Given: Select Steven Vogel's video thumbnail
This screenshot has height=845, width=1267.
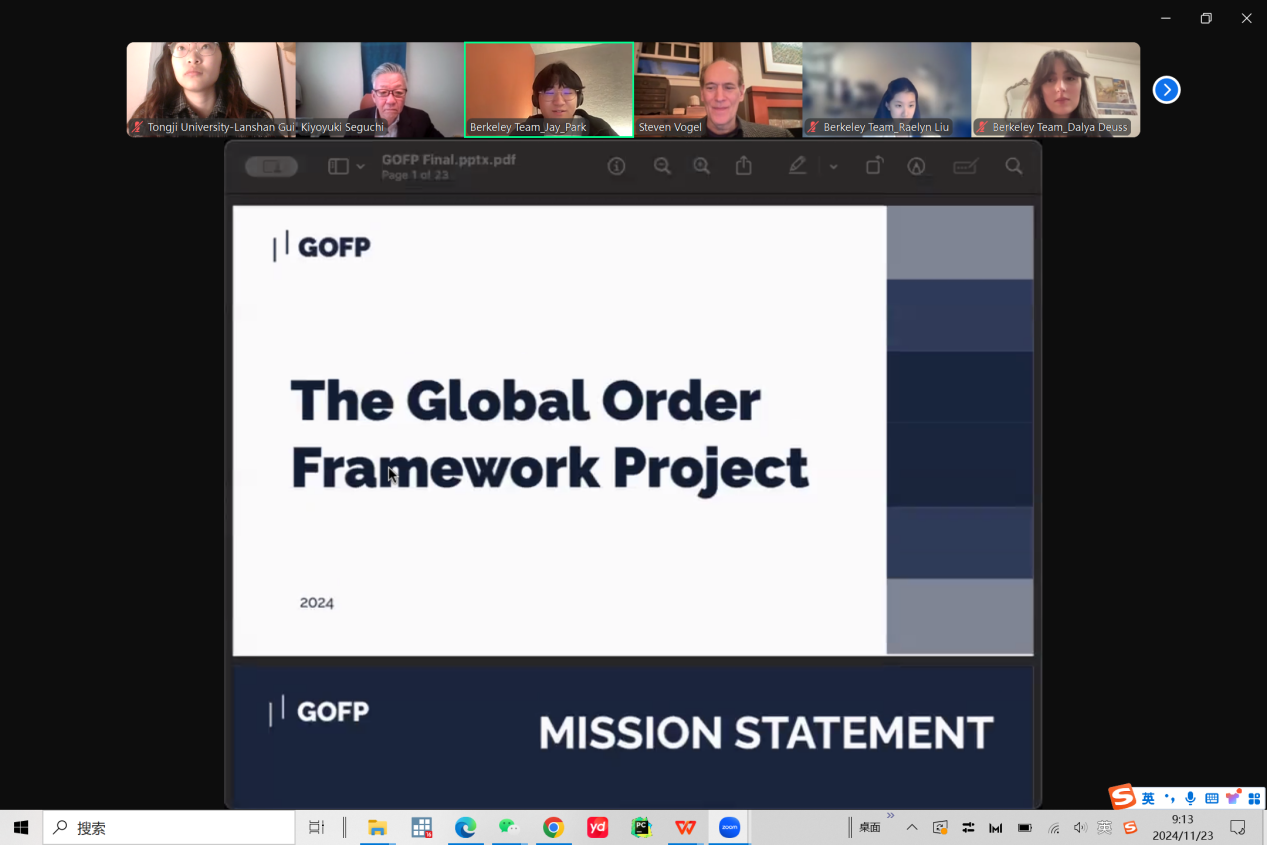Looking at the screenshot, I should pyautogui.click(x=717, y=89).
